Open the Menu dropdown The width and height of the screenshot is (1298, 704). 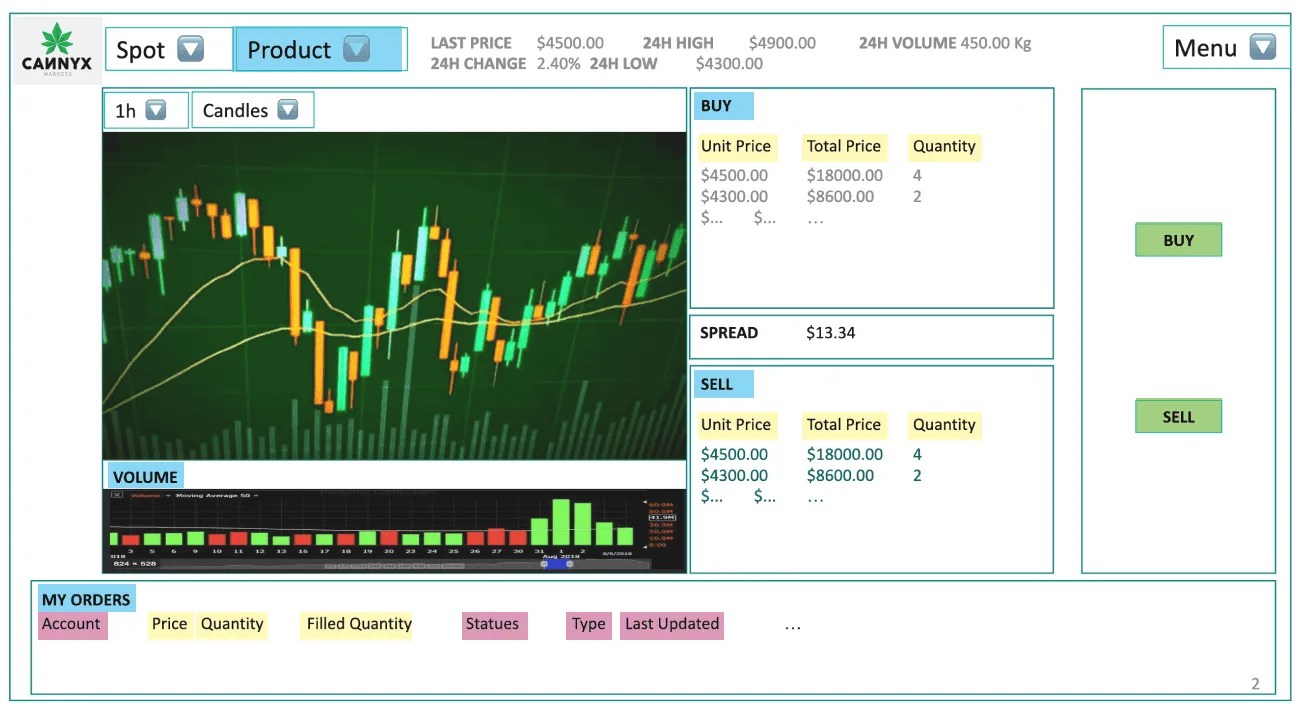pyautogui.click(x=1226, y=47)
